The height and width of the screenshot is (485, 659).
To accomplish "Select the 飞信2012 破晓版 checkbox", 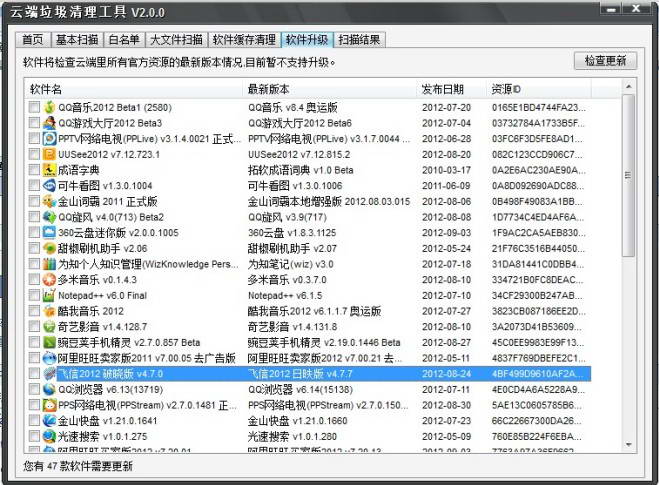I will [34, 374].
